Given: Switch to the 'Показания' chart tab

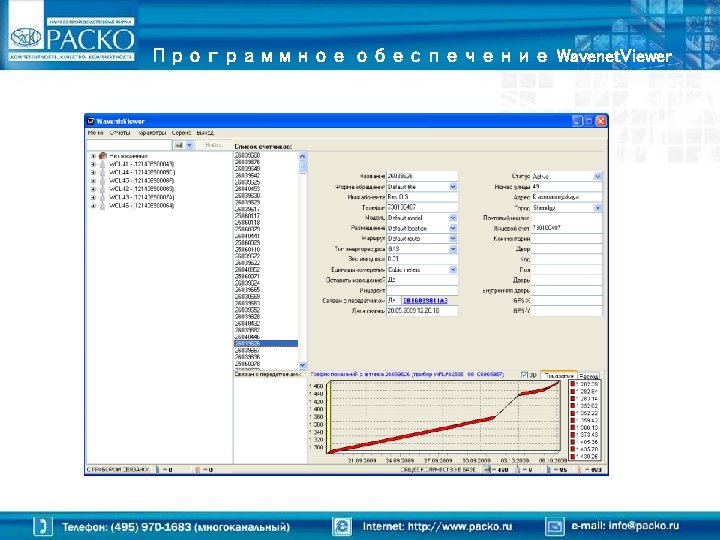Looking at the screenshot, I should tap(558, 376).
